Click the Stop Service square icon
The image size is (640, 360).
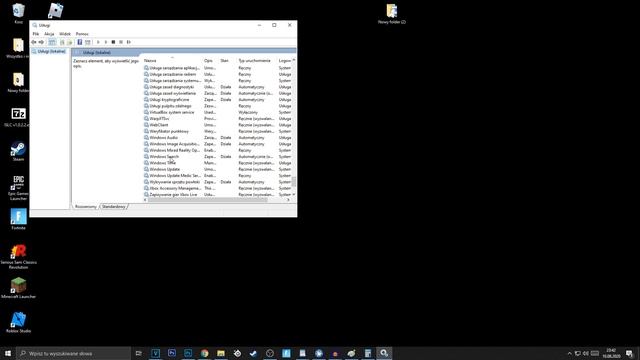point(113,42)
